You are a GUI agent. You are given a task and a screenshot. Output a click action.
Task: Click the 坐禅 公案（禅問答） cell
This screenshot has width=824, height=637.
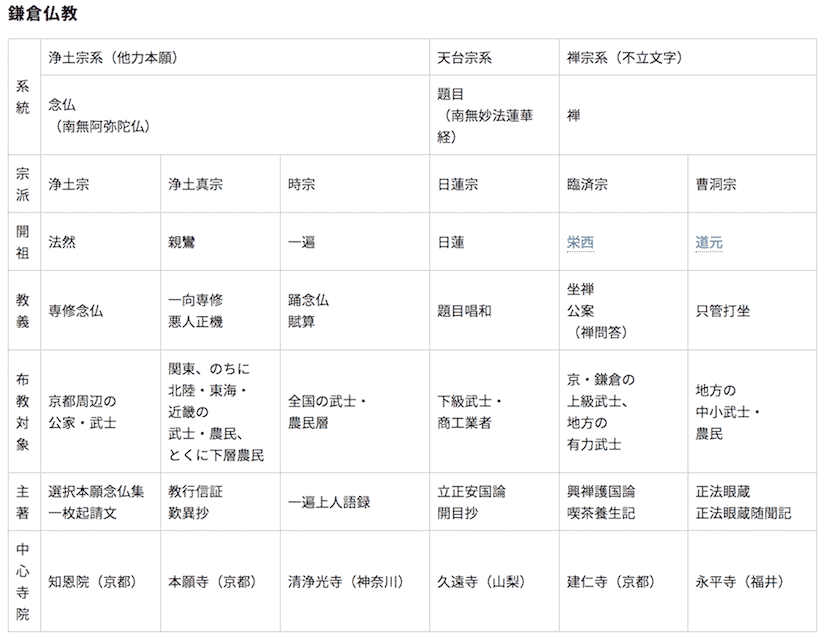pos(623,311)
